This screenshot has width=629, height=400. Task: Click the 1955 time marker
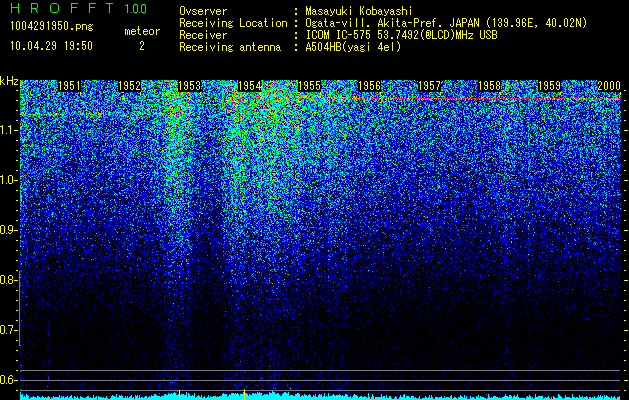(309, 86)
